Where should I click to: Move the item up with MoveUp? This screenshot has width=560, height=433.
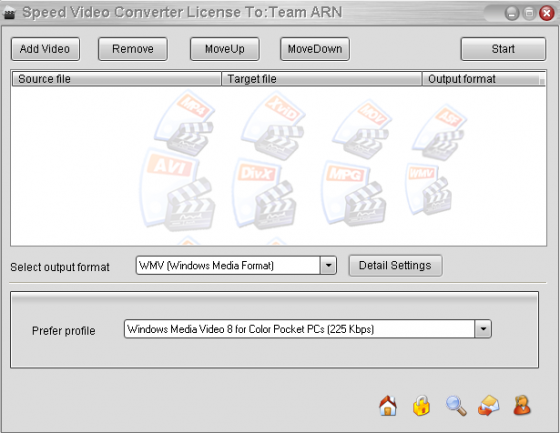(225, 49)
